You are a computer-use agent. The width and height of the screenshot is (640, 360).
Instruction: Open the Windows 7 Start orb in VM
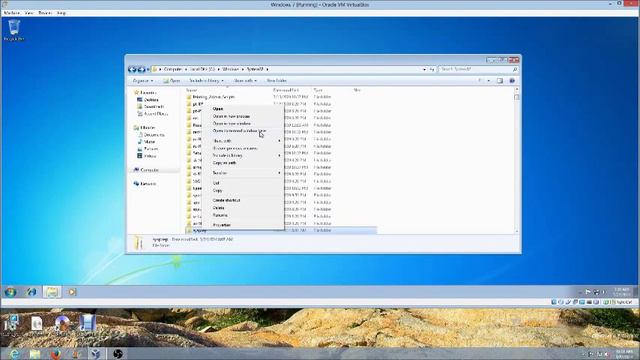(x=11, y=292)
